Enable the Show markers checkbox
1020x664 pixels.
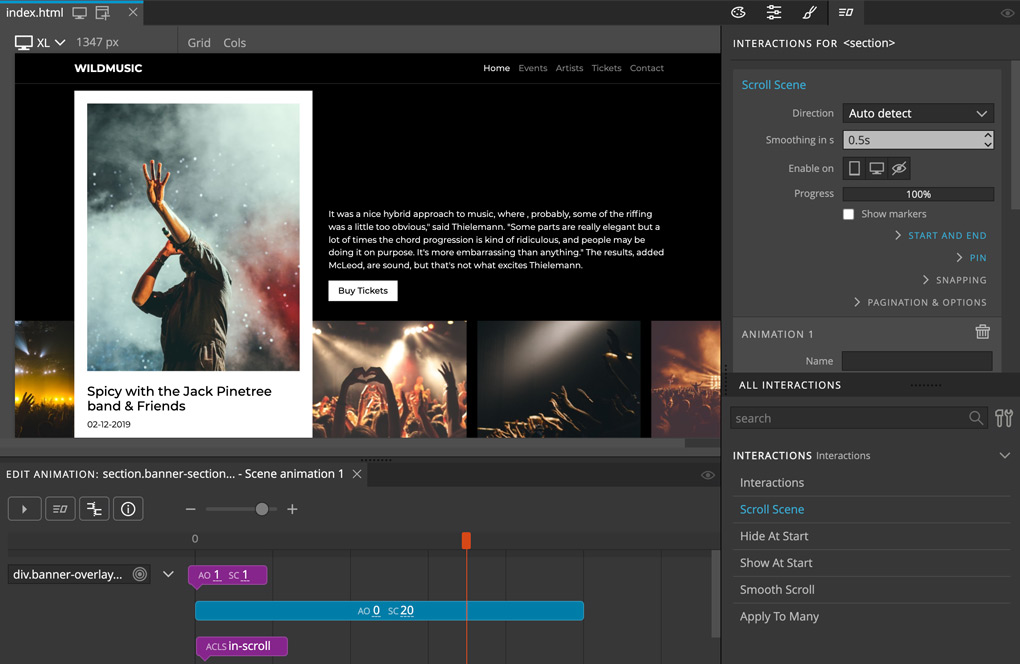[x=848, y=214]
